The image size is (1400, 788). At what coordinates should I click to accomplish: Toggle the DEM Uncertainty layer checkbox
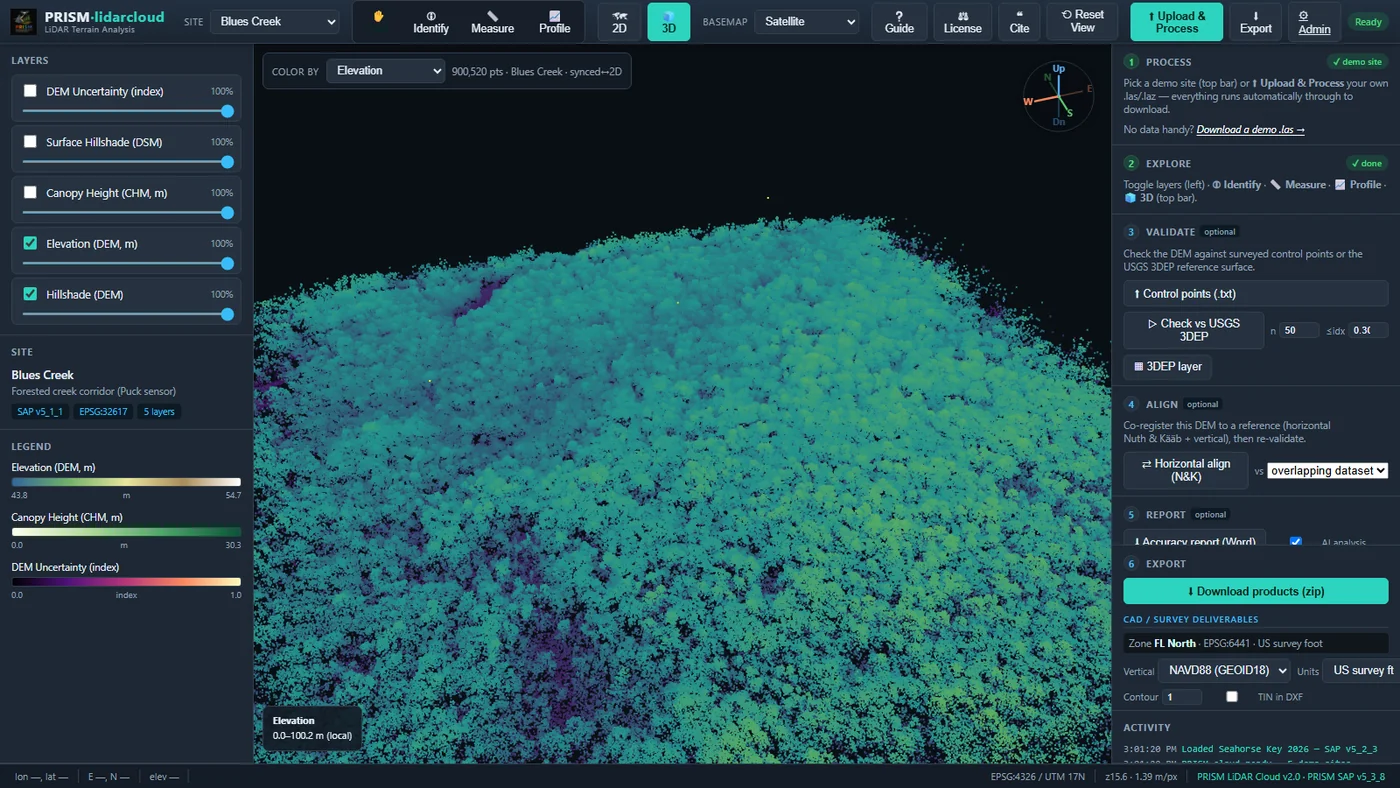(x=30, y=91)
